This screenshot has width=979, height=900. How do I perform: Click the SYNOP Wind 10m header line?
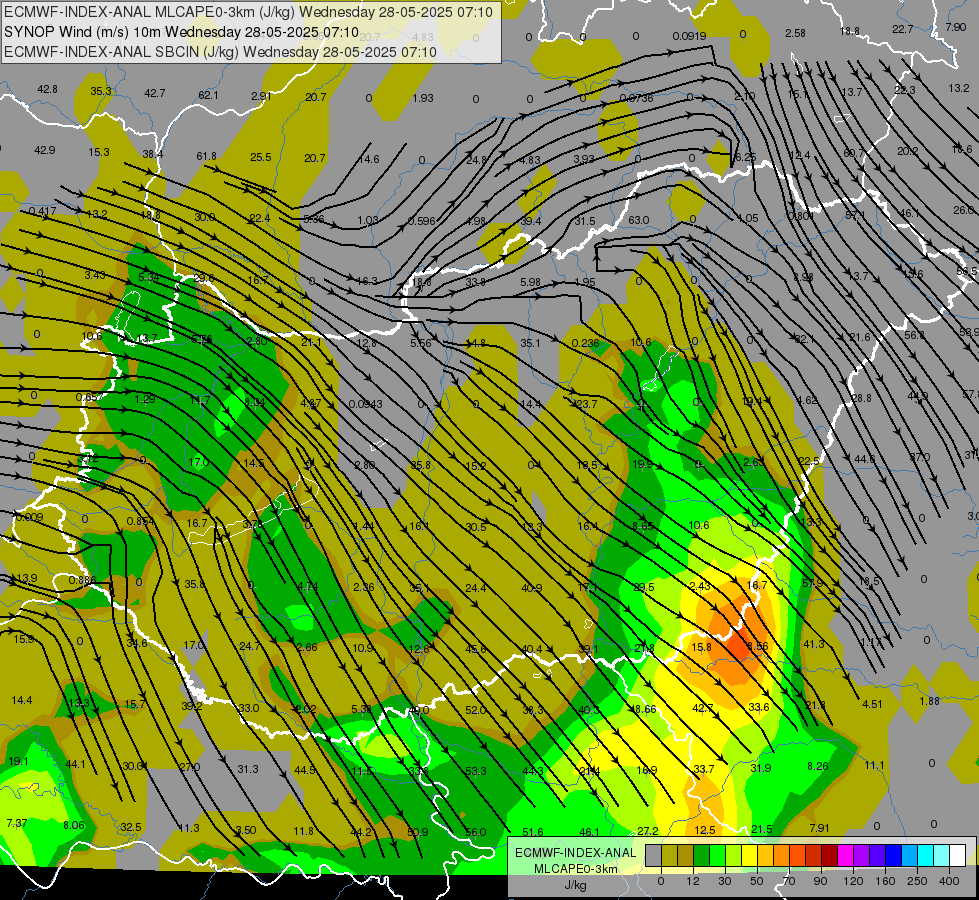181,32
